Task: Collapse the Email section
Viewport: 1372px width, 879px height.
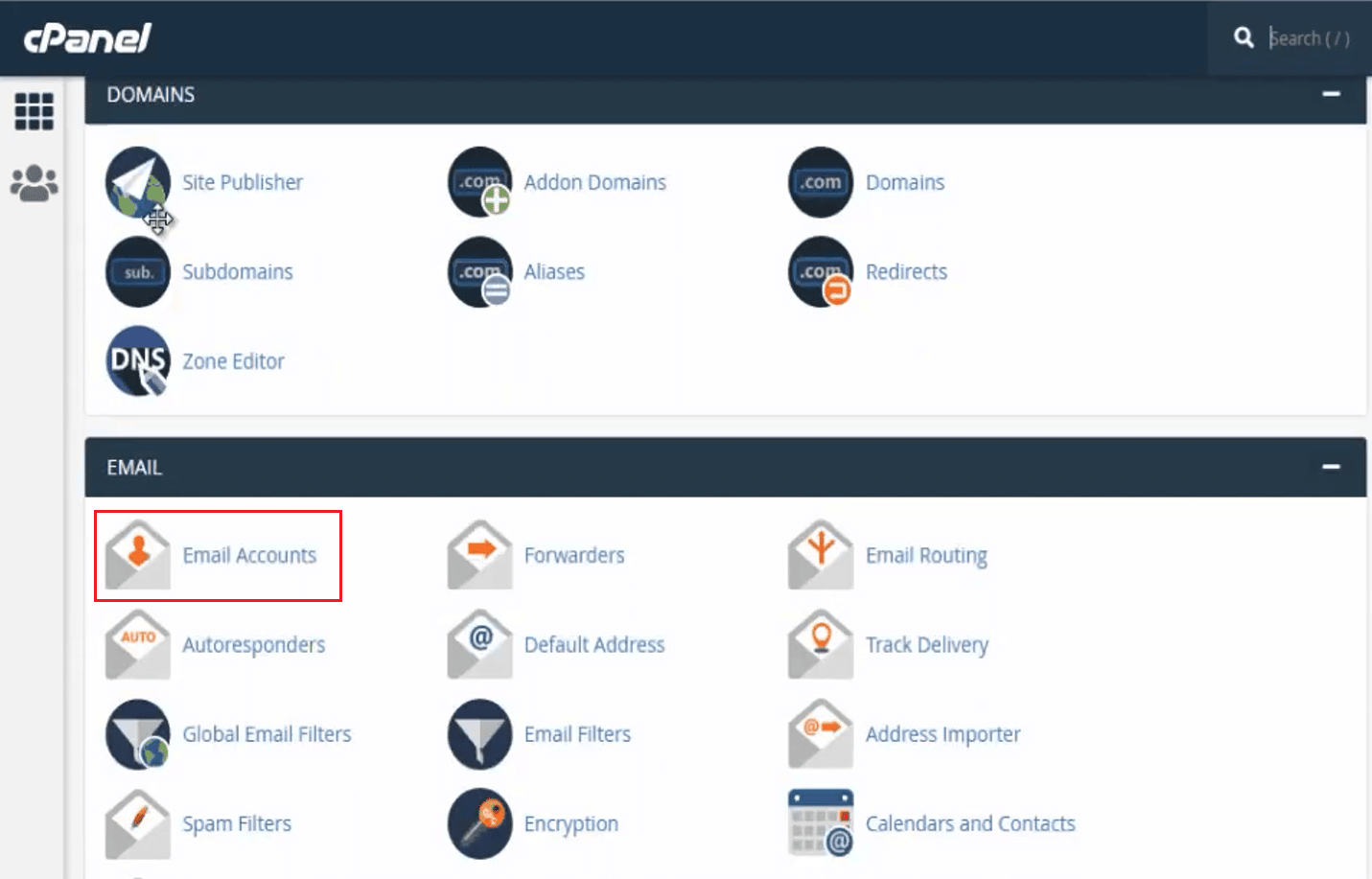Action: 1331,467
